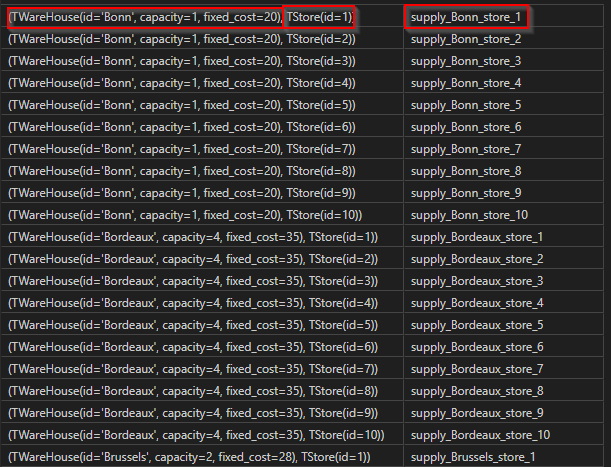Click the supply_Bordeaux_store_10 cell
The width and height of the screenshot is (611, 467).
point(503,435)
